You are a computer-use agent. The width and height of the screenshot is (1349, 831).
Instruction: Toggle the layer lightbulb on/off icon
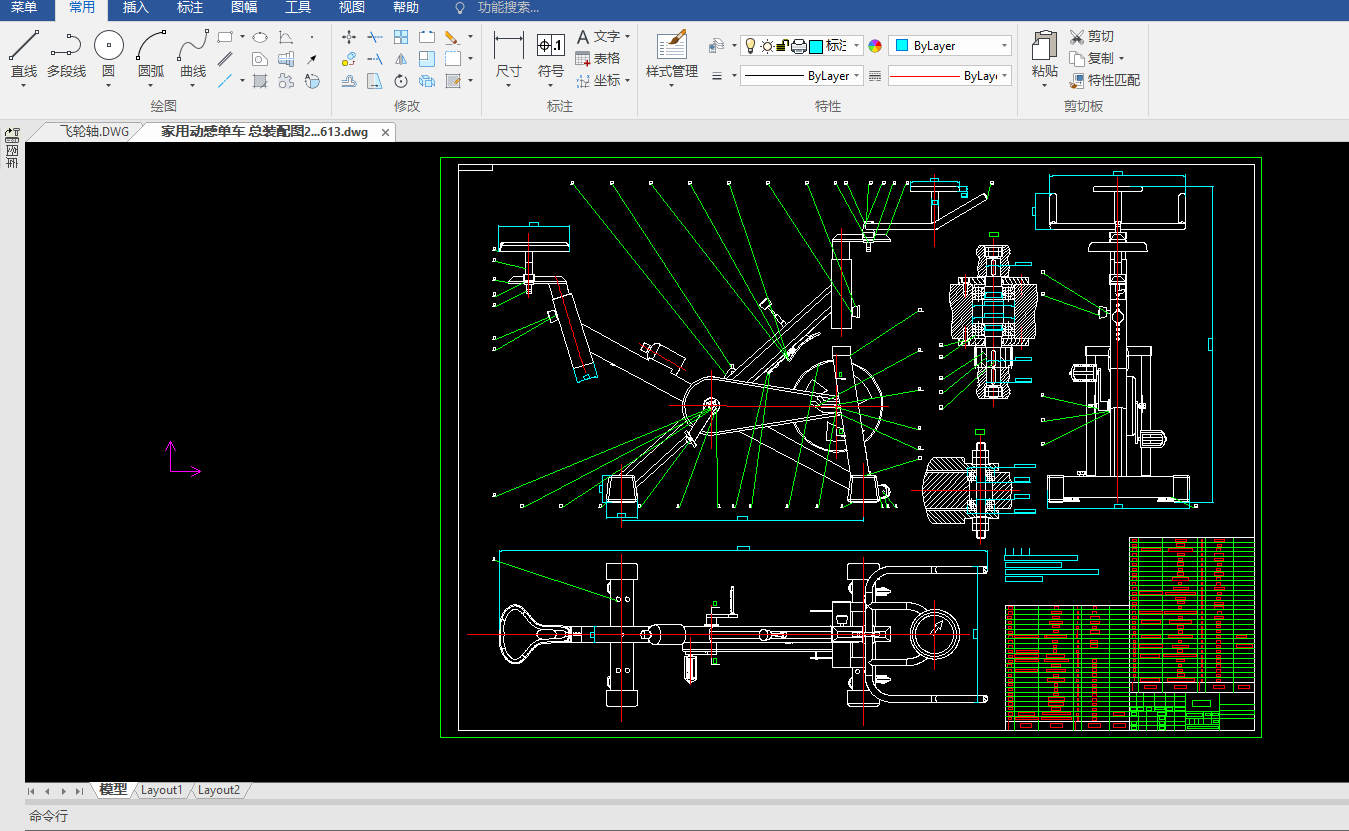coord(750,46)
